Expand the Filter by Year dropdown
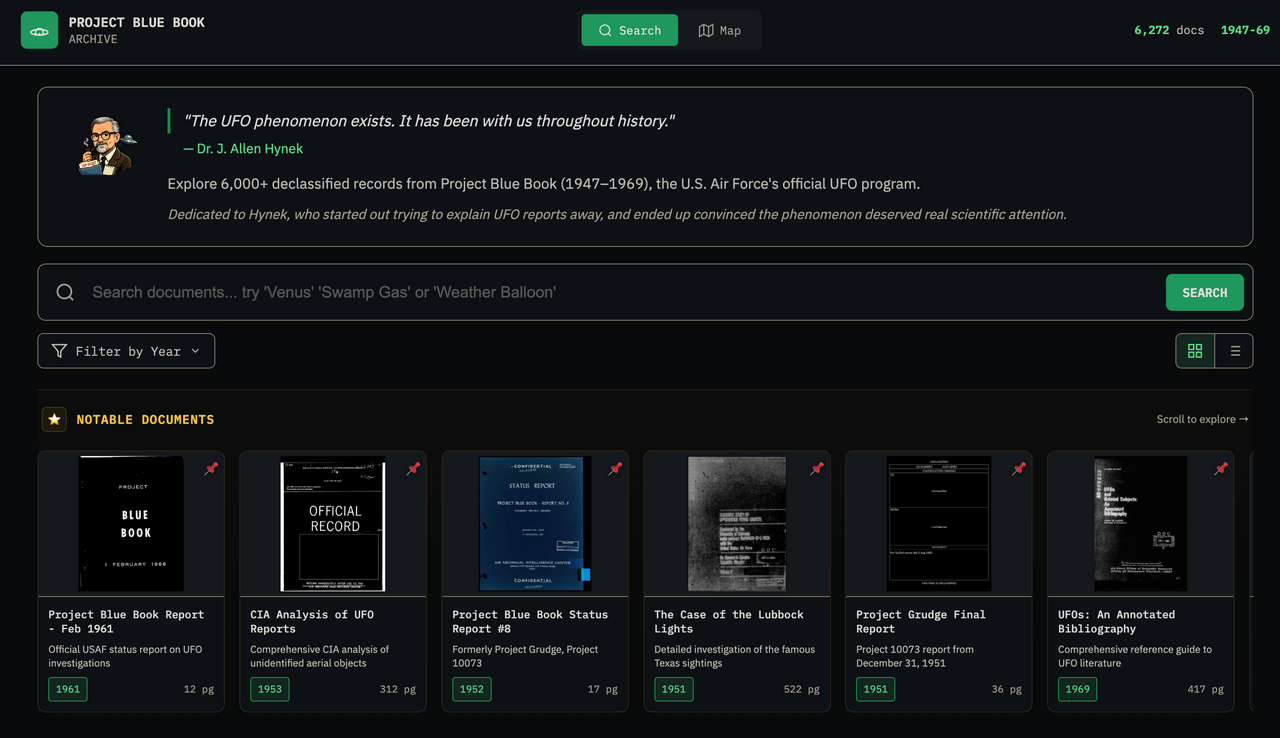Screen dimensions: 1280x738 pyautogui.click(x=126, y=351)
